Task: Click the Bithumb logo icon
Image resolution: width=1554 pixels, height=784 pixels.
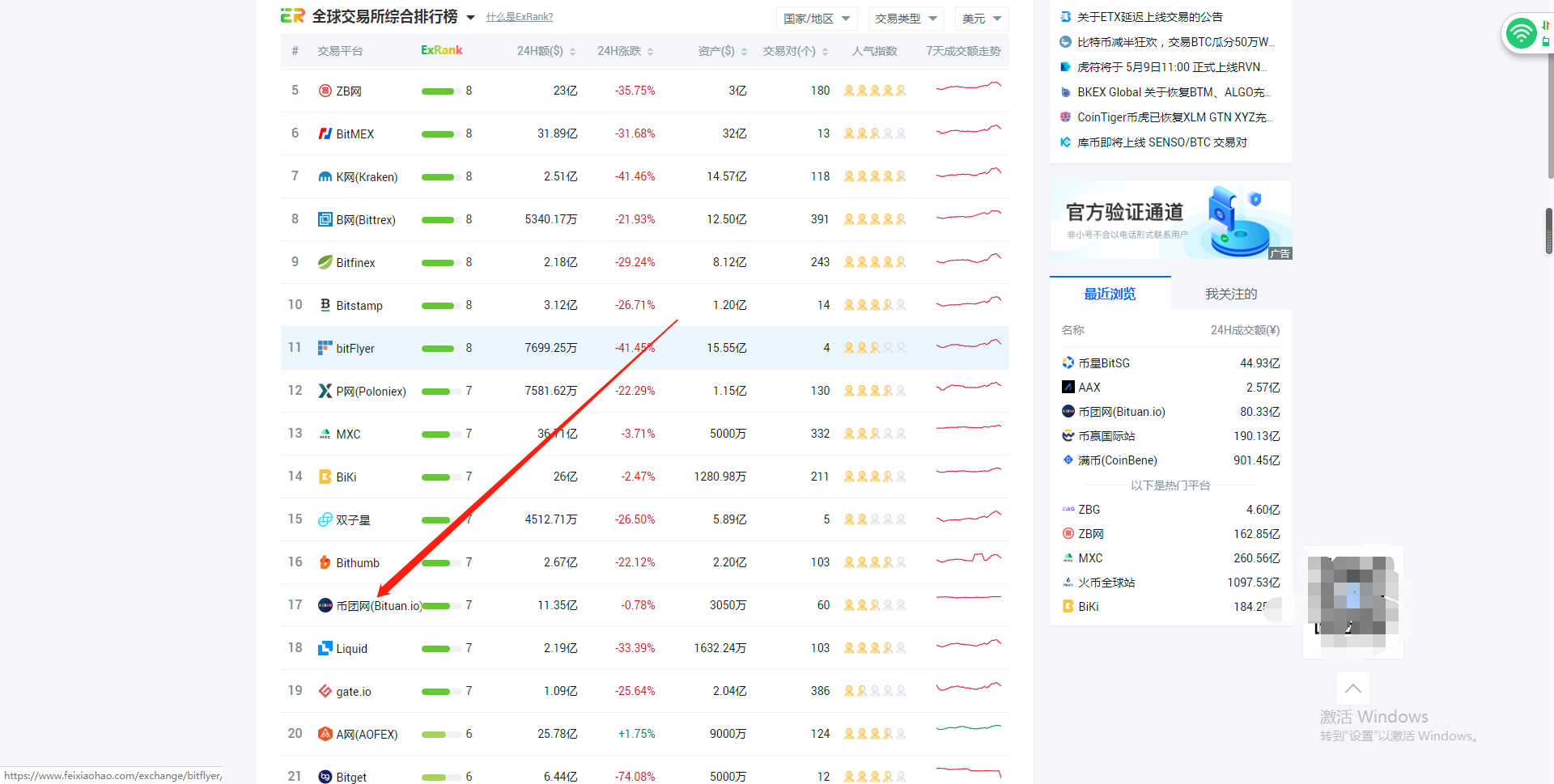Action: click(325, 562)
